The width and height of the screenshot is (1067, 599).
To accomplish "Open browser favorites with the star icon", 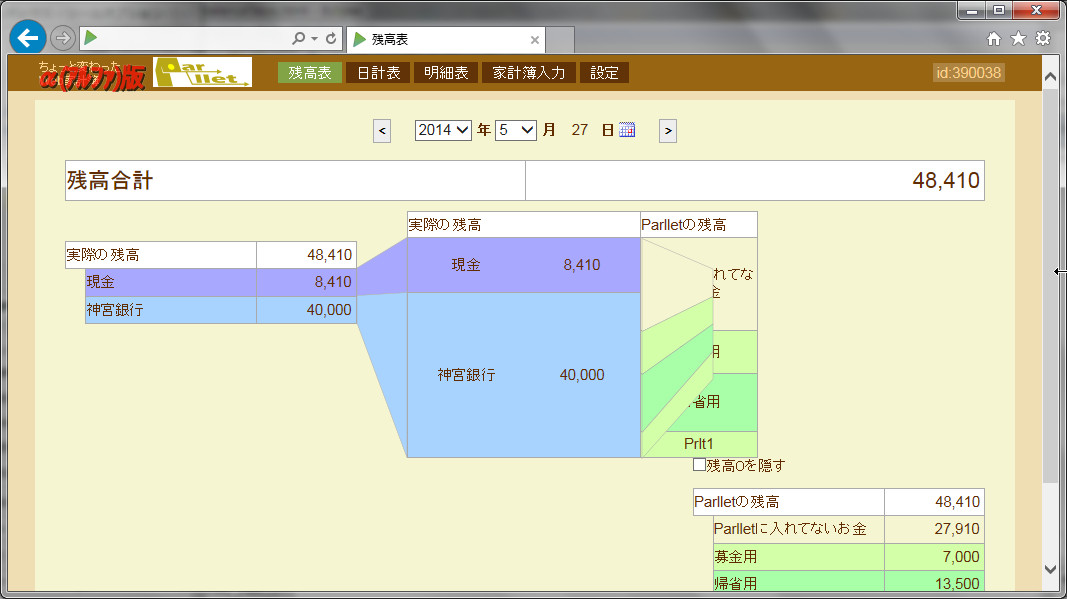I will (1017, 37).
